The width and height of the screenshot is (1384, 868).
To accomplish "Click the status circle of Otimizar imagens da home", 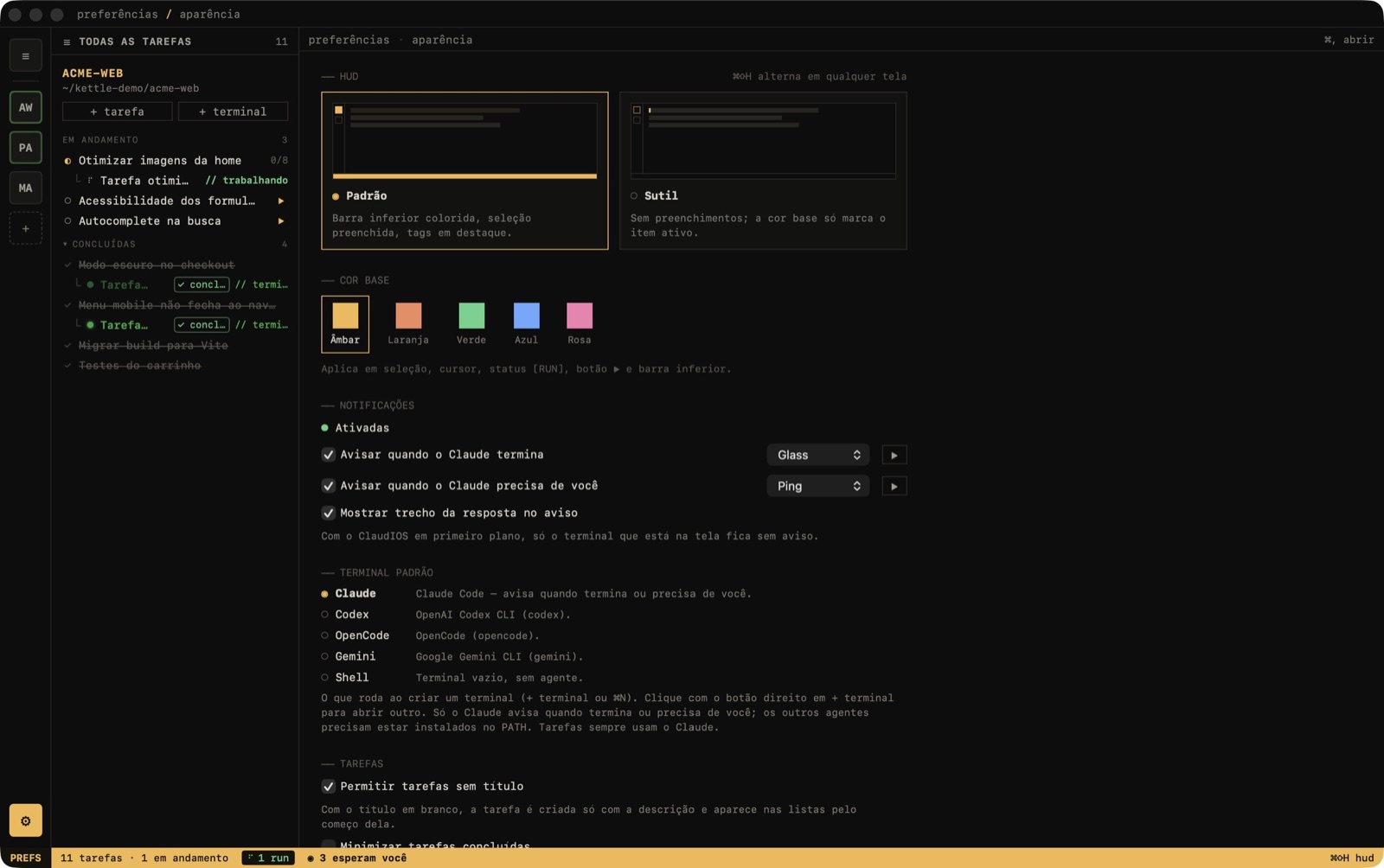I will point(67,161).
